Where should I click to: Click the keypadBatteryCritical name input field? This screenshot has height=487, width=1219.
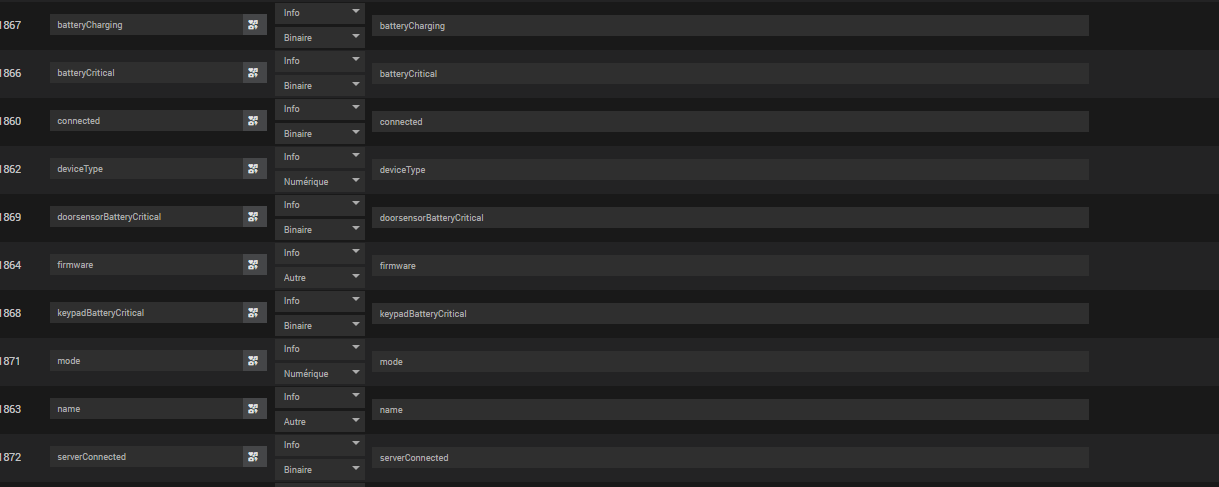click(146, 313)
